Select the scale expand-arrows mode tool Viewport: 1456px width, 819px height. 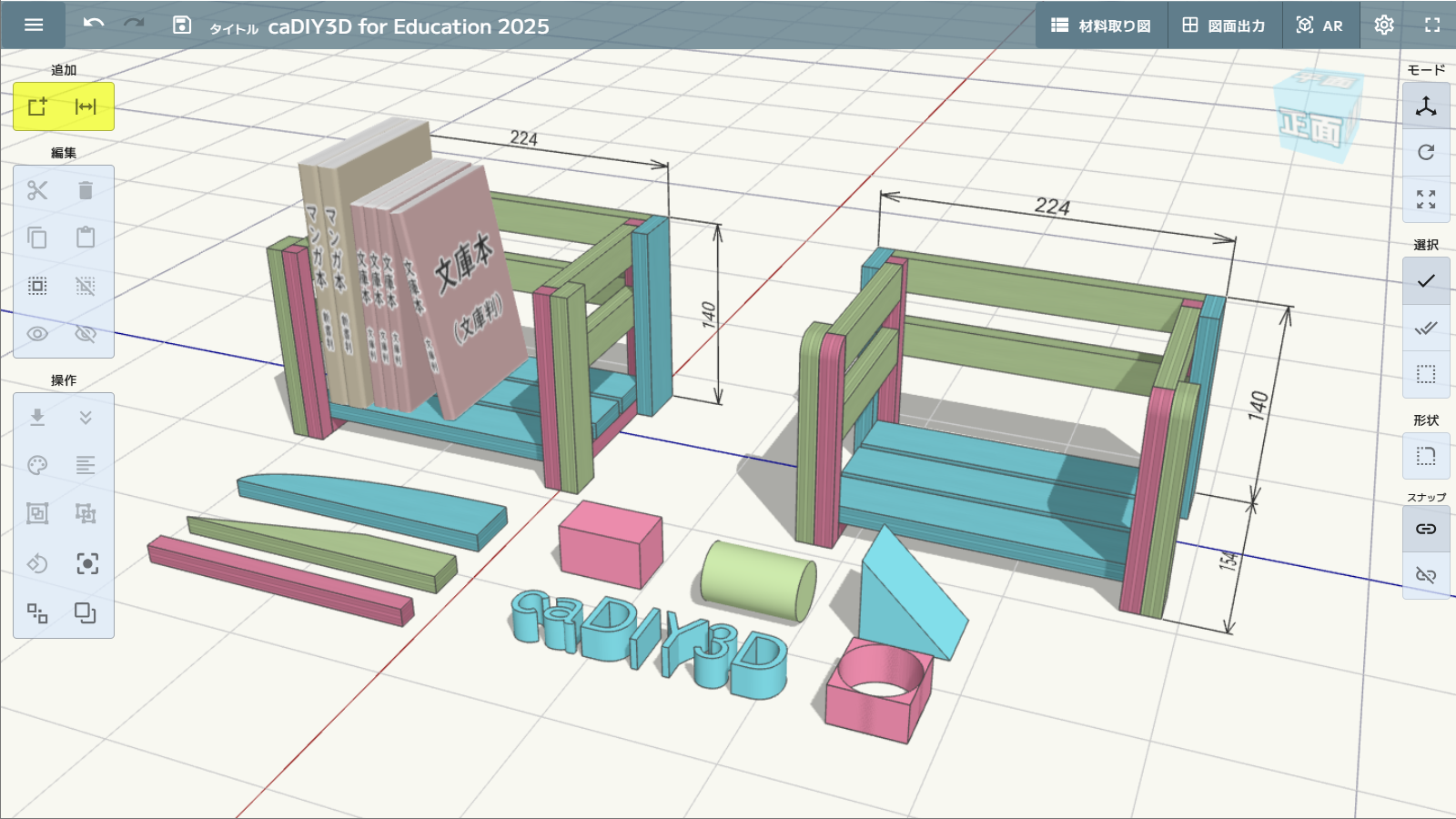[1426, 199]
